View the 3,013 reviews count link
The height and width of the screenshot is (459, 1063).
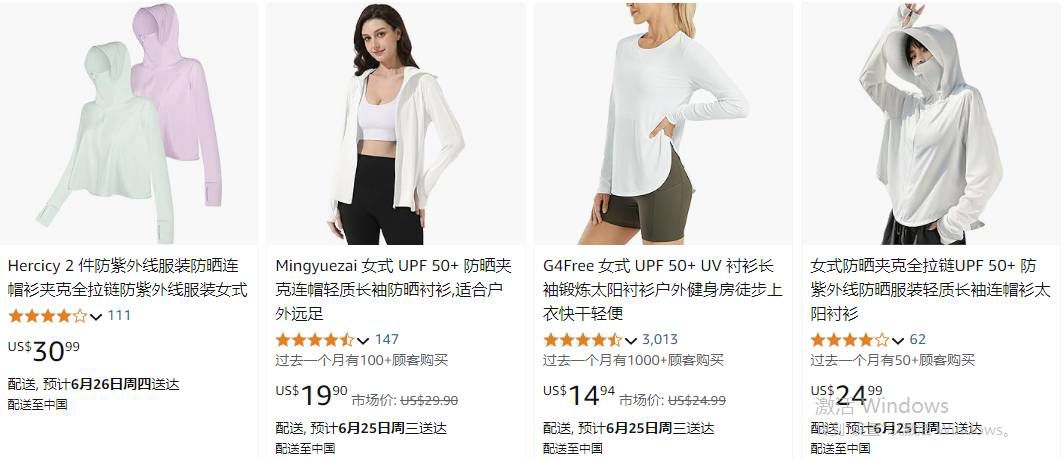click(660, 340)
